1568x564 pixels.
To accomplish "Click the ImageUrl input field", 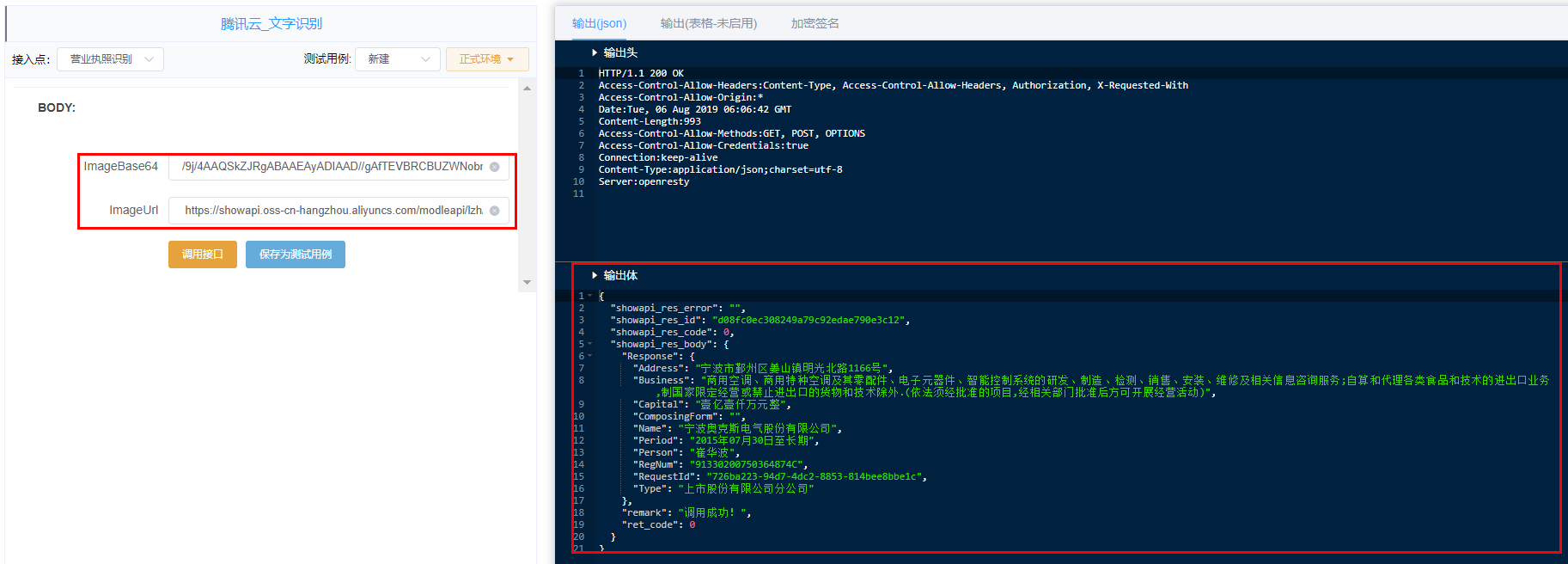I will (x=339, y=211).
